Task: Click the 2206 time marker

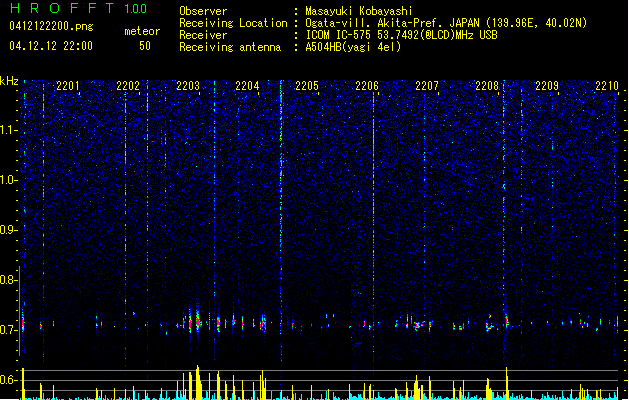Action: pos(367,86)
